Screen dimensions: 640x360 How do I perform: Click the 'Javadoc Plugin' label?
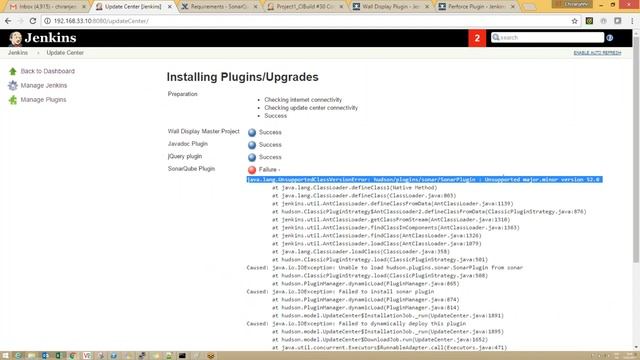pos(188,144)
